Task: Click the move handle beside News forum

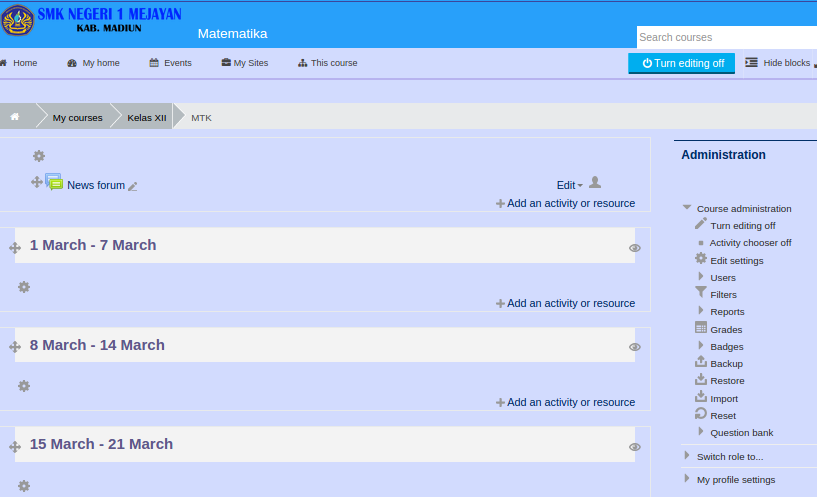Action: 36,182
